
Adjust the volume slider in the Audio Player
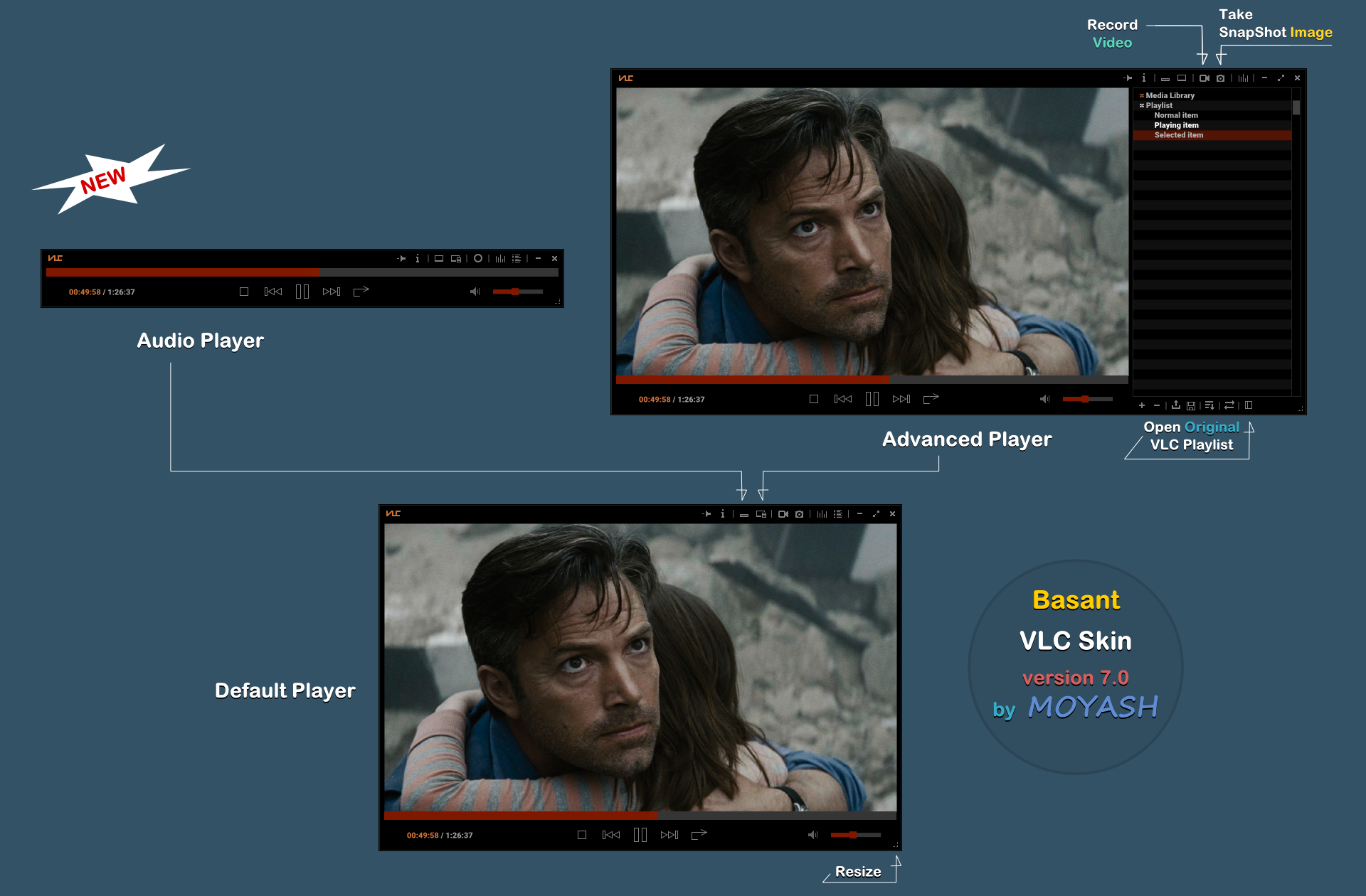[518, 292]
